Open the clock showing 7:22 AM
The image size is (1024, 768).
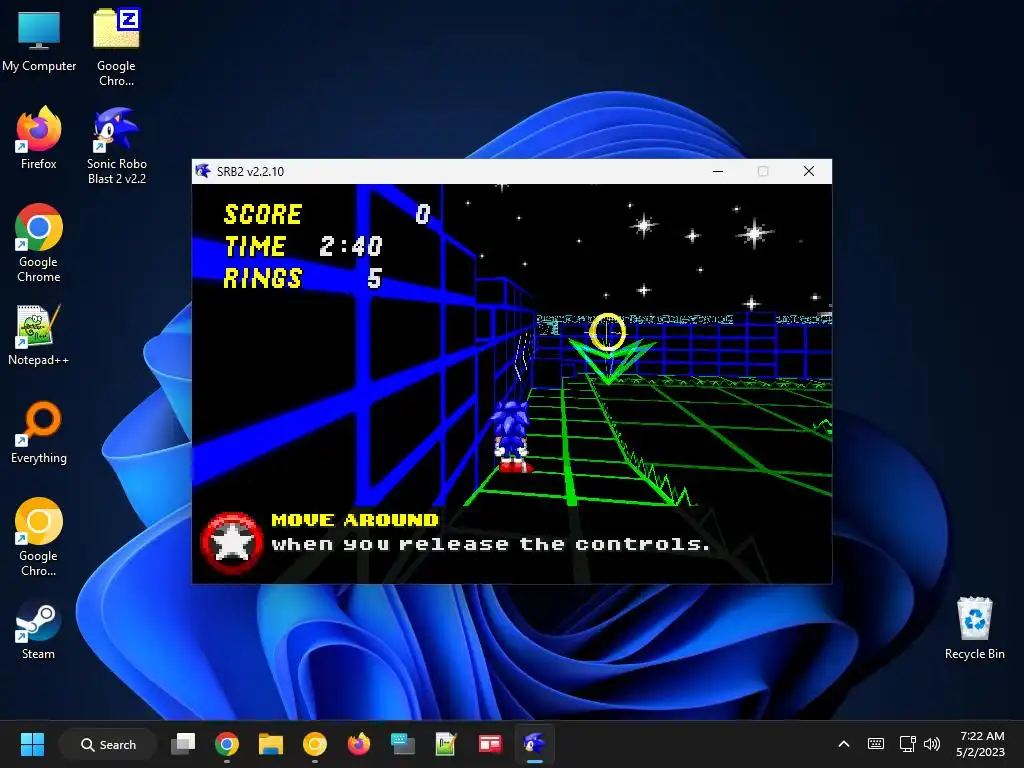pyautogui.click(x=981, y=744)
